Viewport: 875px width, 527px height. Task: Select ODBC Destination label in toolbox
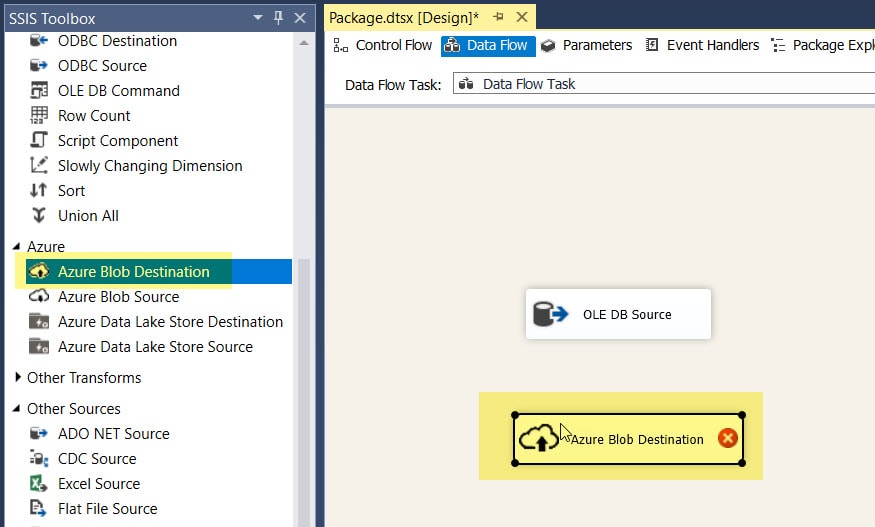point(117,41)
